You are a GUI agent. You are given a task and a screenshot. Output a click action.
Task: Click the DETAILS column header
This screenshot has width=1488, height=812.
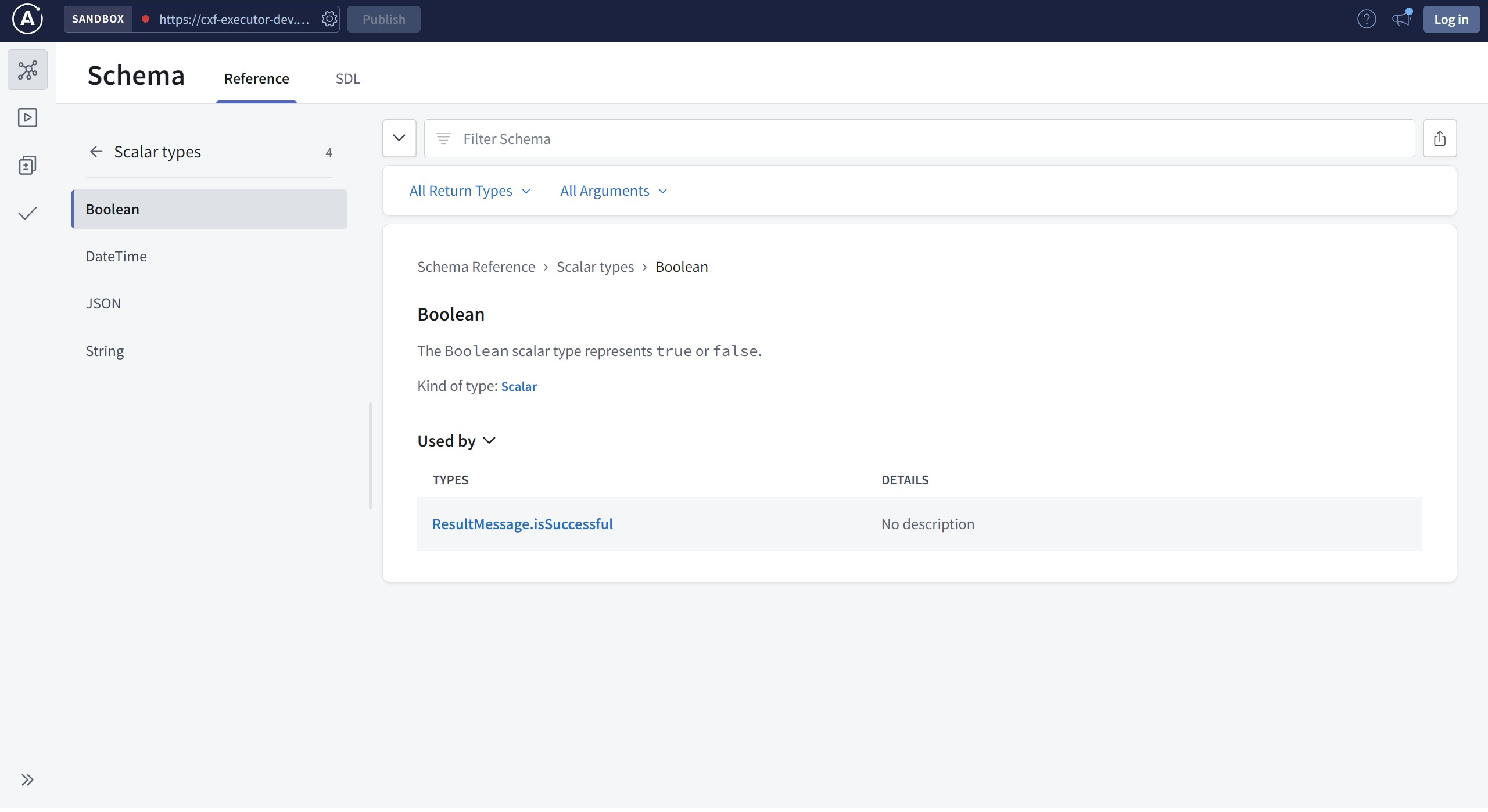point(905,480)
